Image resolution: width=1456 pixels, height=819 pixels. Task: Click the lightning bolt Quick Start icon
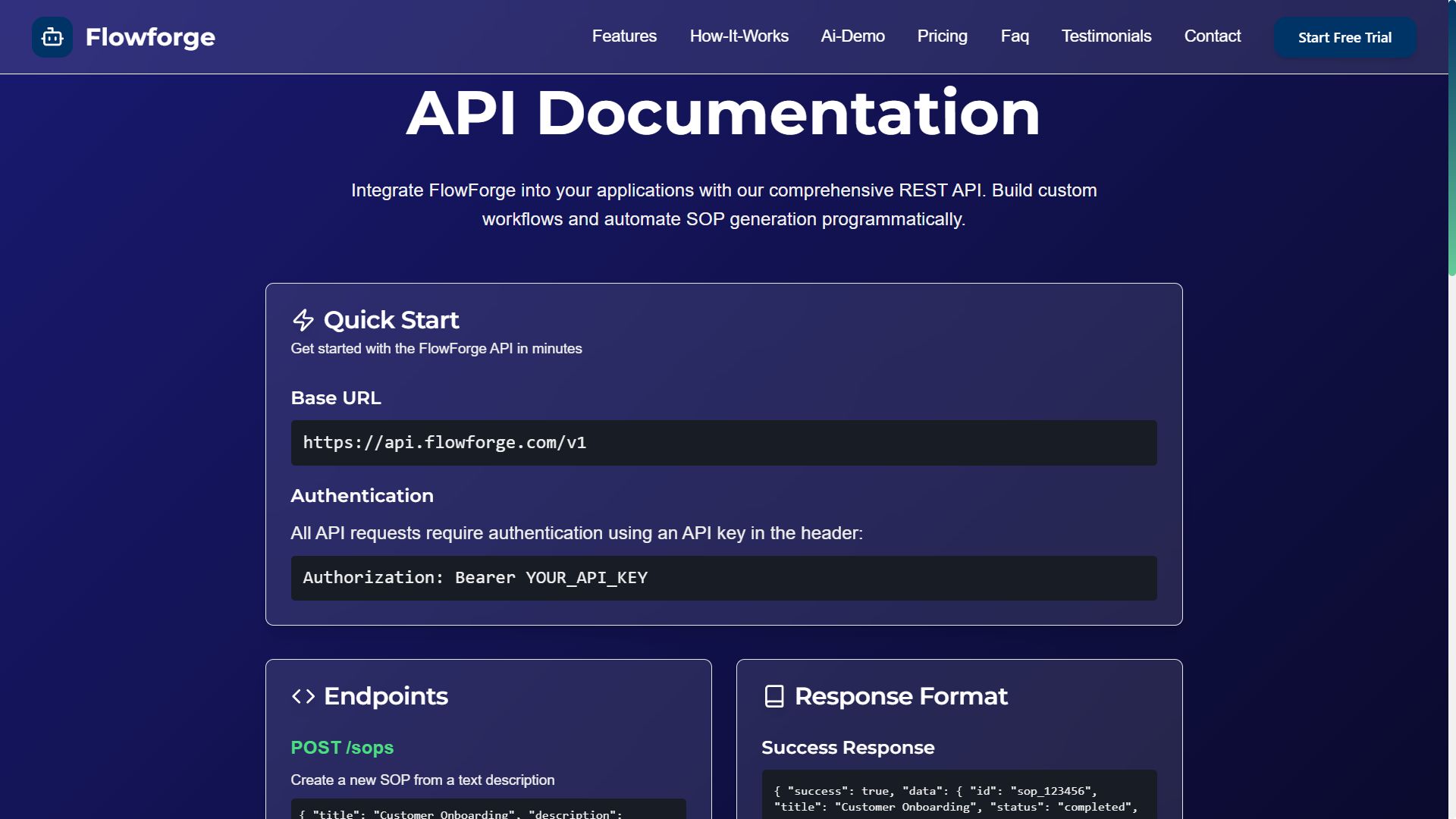point(303,320)
